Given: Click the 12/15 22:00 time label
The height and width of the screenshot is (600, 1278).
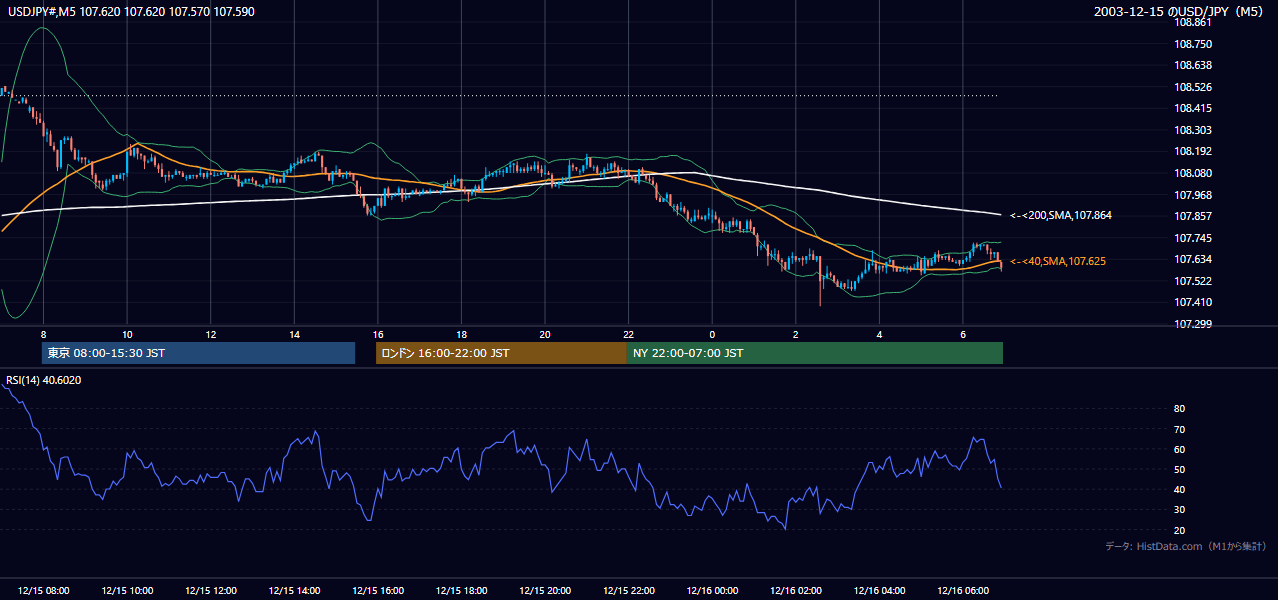Looking at the screenshot, I should click(628, 591).
